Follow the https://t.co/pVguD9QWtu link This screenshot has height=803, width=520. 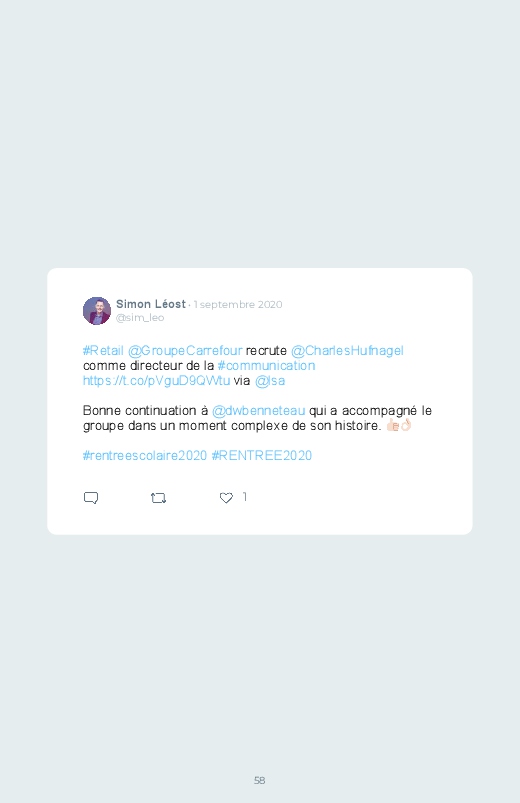point(156,381)
